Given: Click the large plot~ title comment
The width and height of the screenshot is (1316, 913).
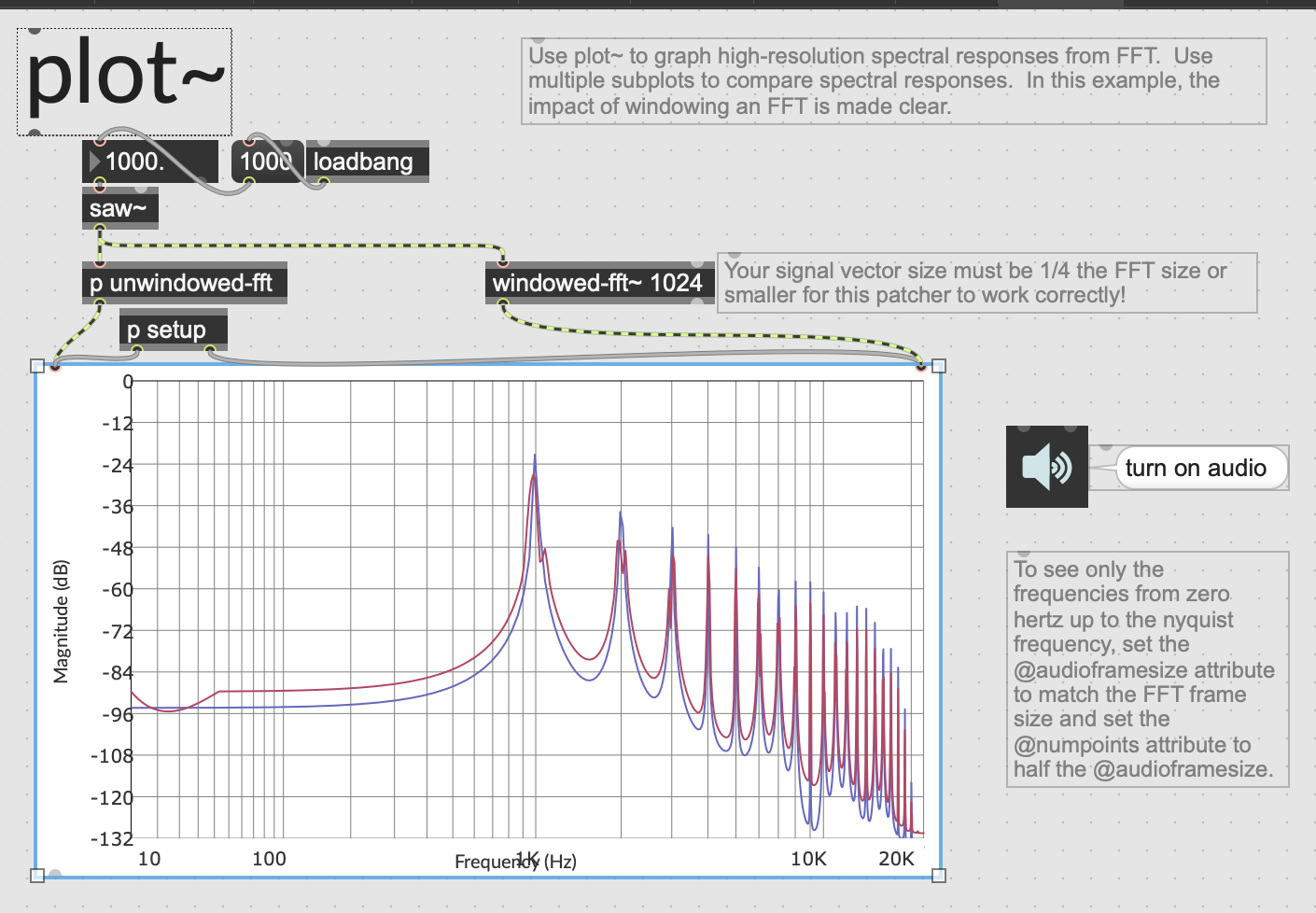Looking at the screenshot, I should click(124, 80).
